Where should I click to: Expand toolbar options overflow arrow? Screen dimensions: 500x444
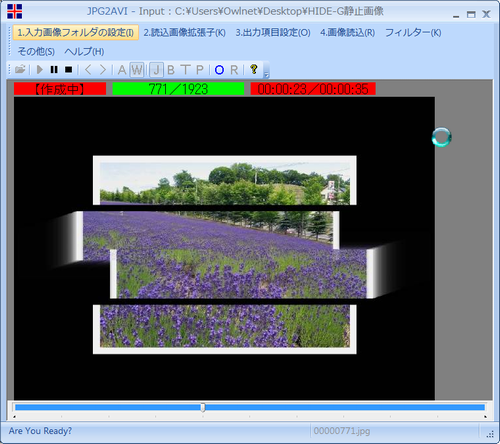[x=266, y=70]
